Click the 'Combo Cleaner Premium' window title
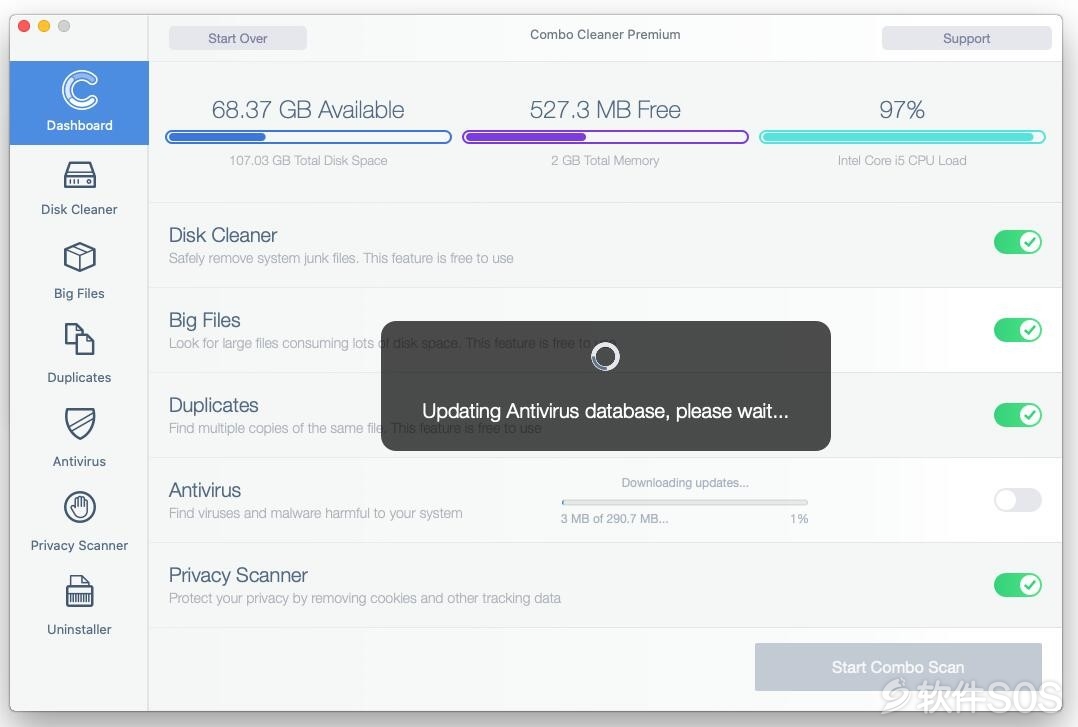1078x727 pixels. (605, 34)
